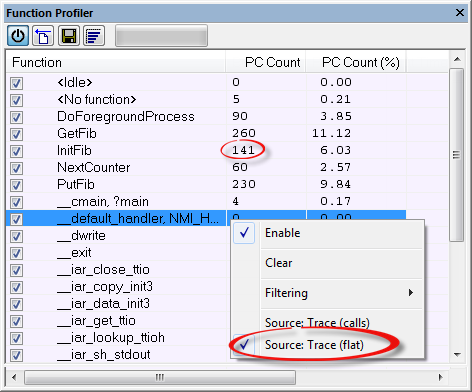The image size is (472, 392).
Task: Click the vertical scrollbar down arrow
Action: (457, 355)
